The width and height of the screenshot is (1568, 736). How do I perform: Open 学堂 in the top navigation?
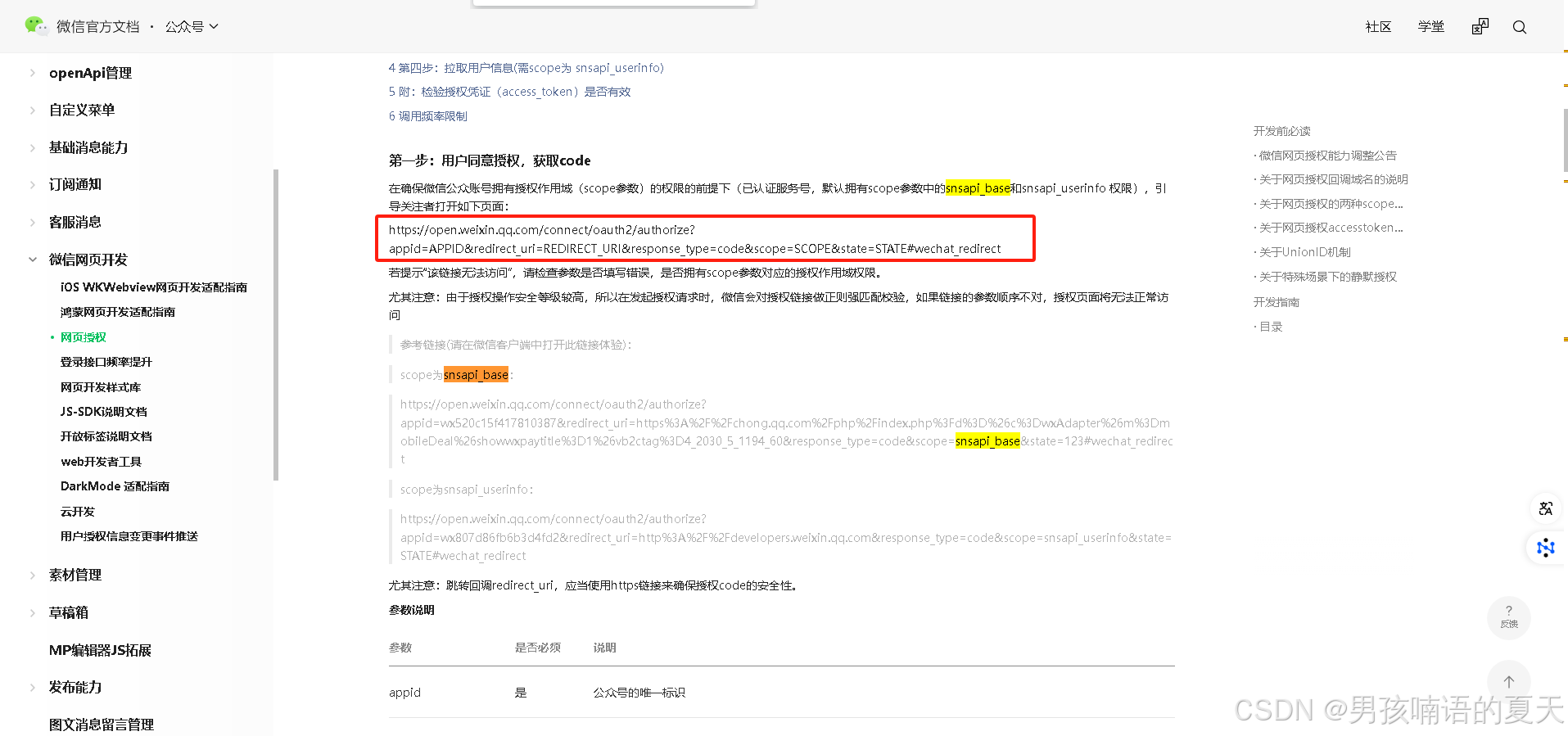click(x=1431, y=27)
